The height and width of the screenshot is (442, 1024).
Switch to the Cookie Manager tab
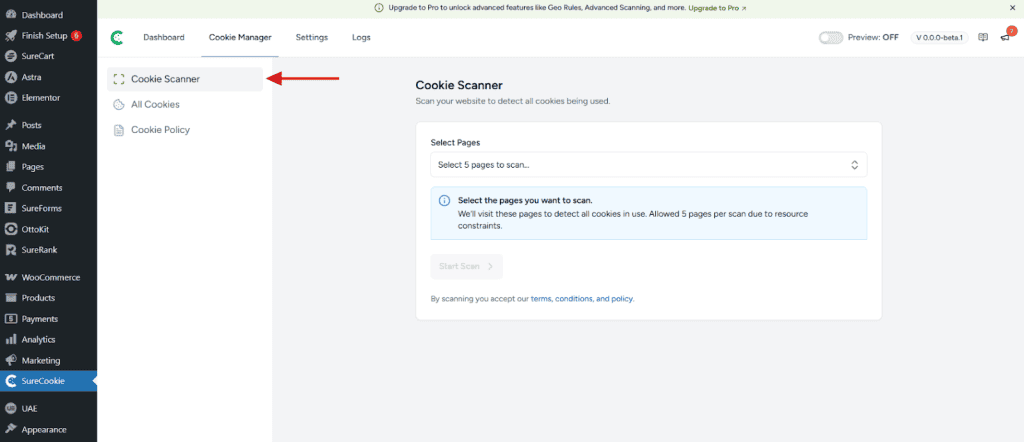[240, 38]
